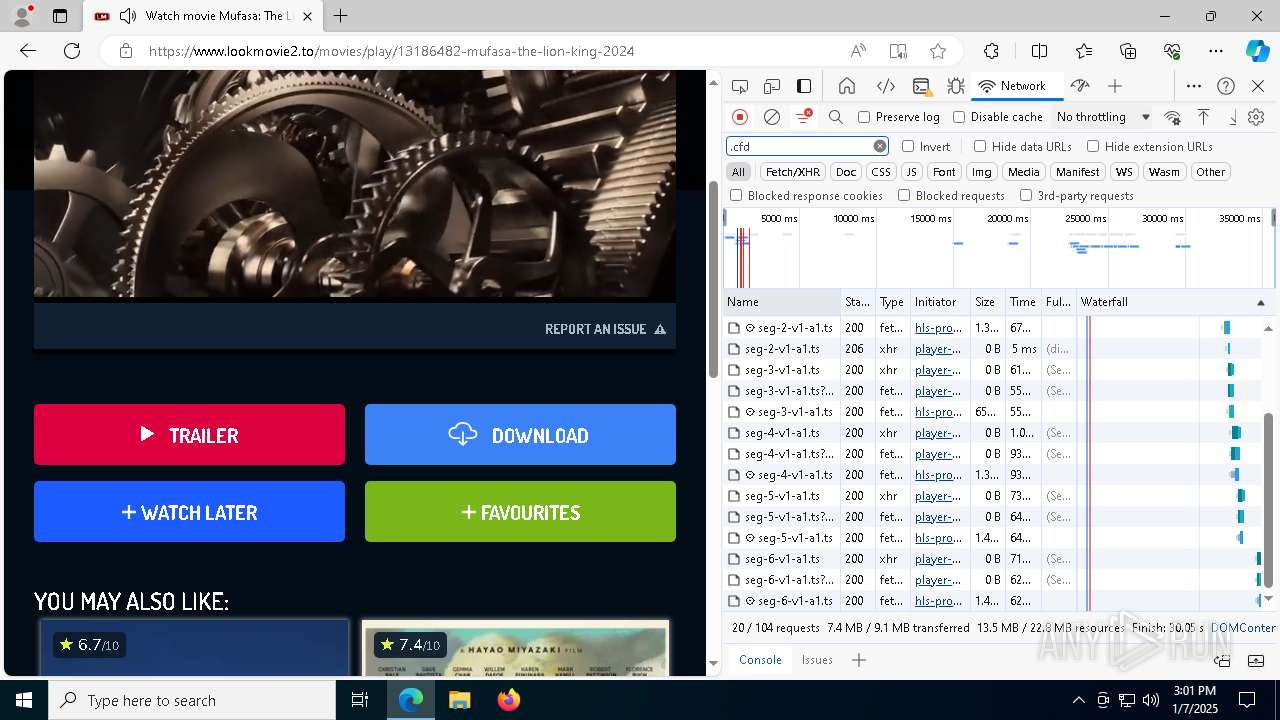The height and width of the screenshot is (720, 1280).
Task: Export HAR file with download arrow
Action: (x=1233, y=117)
